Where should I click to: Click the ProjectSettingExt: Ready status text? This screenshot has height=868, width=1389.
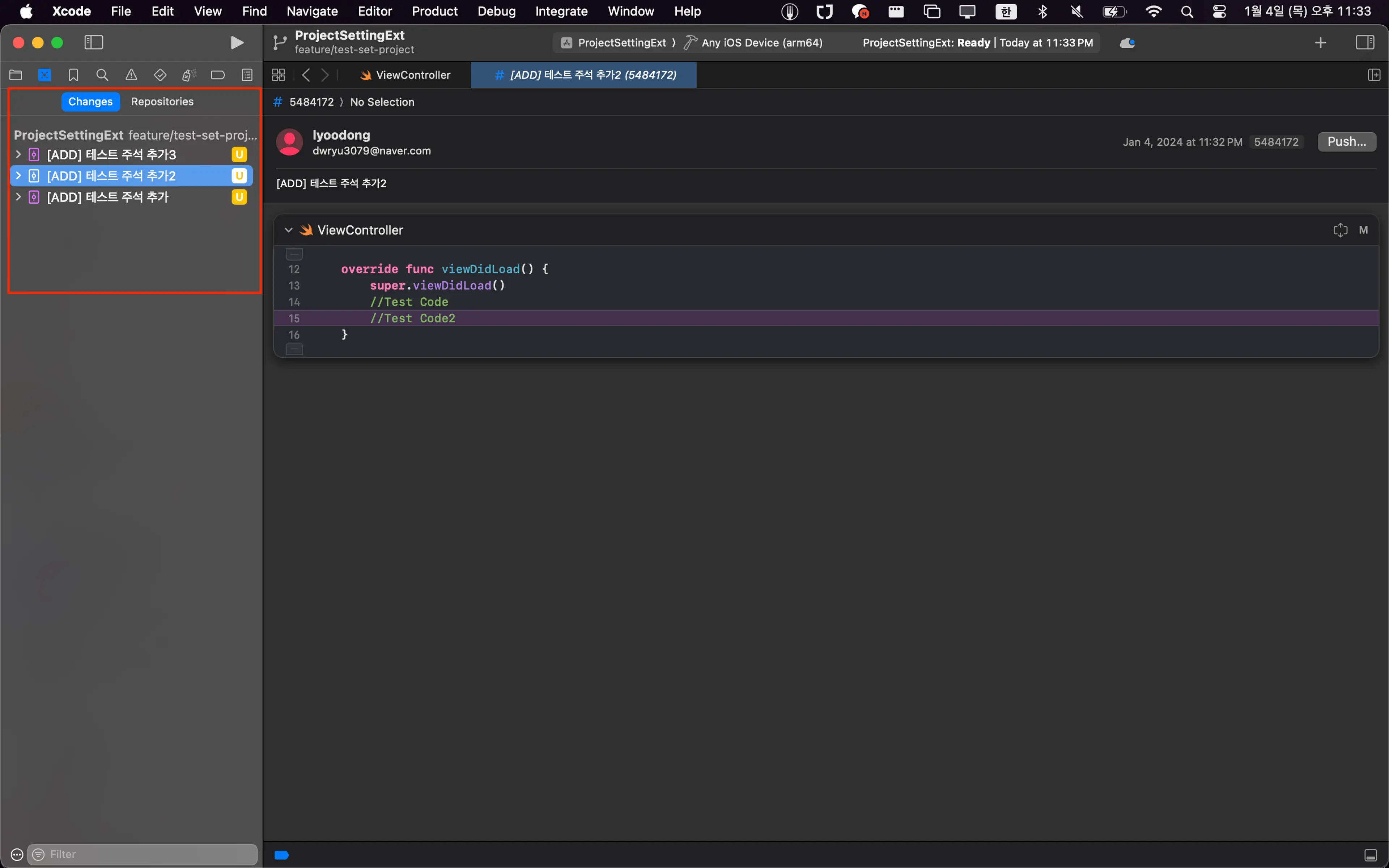click(926, 42)
